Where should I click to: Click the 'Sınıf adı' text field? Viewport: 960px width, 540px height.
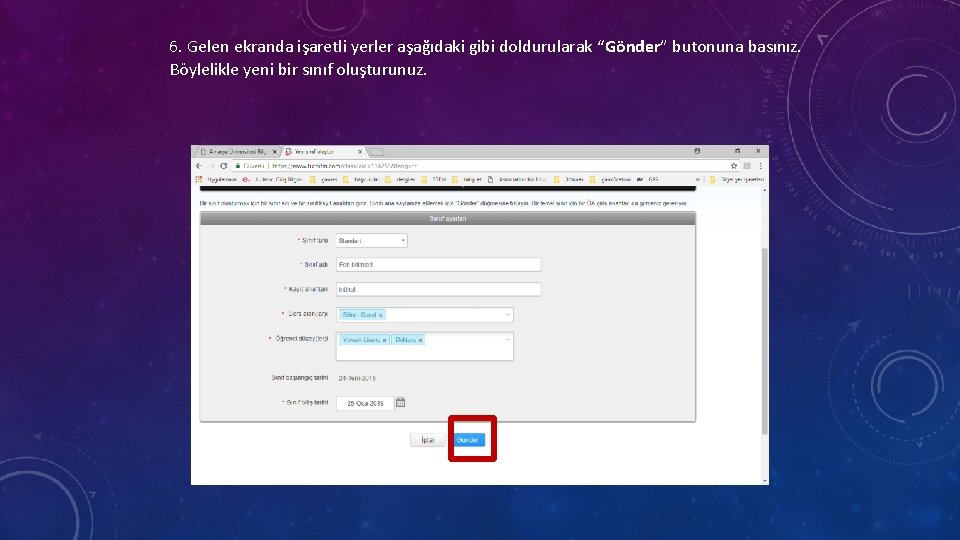pos(438,264)
